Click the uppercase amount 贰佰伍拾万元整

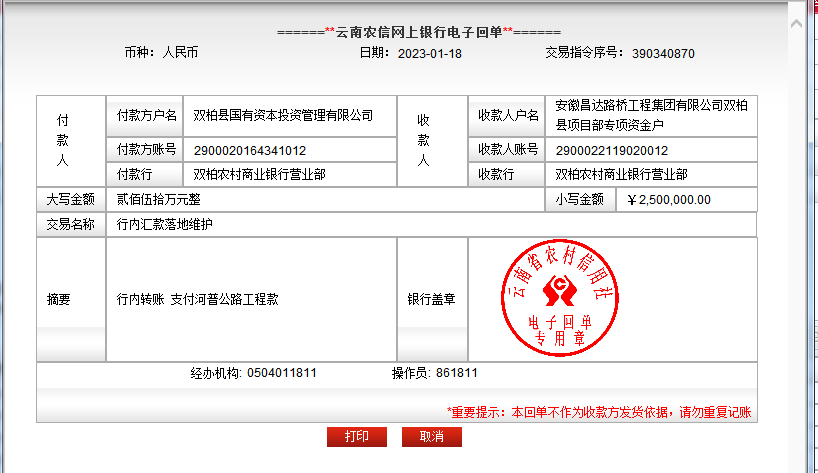158,199
